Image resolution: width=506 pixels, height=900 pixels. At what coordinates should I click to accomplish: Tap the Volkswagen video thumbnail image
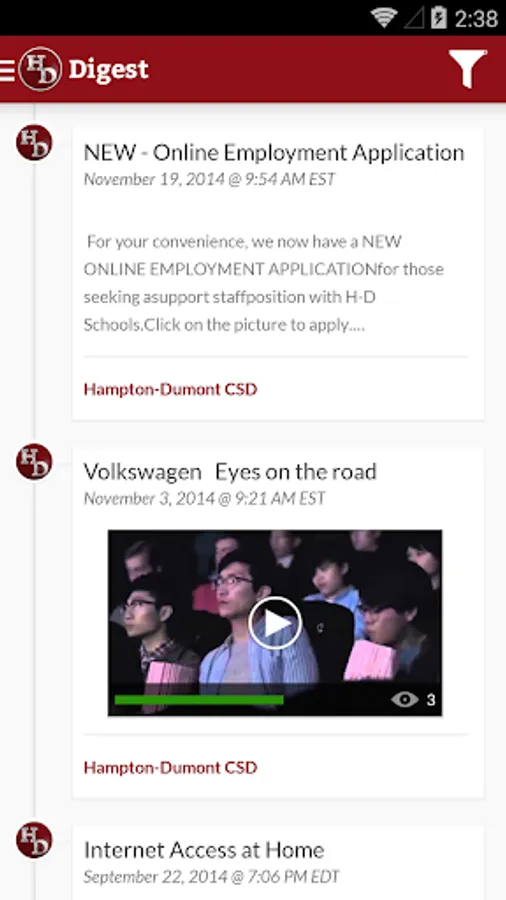275,623
